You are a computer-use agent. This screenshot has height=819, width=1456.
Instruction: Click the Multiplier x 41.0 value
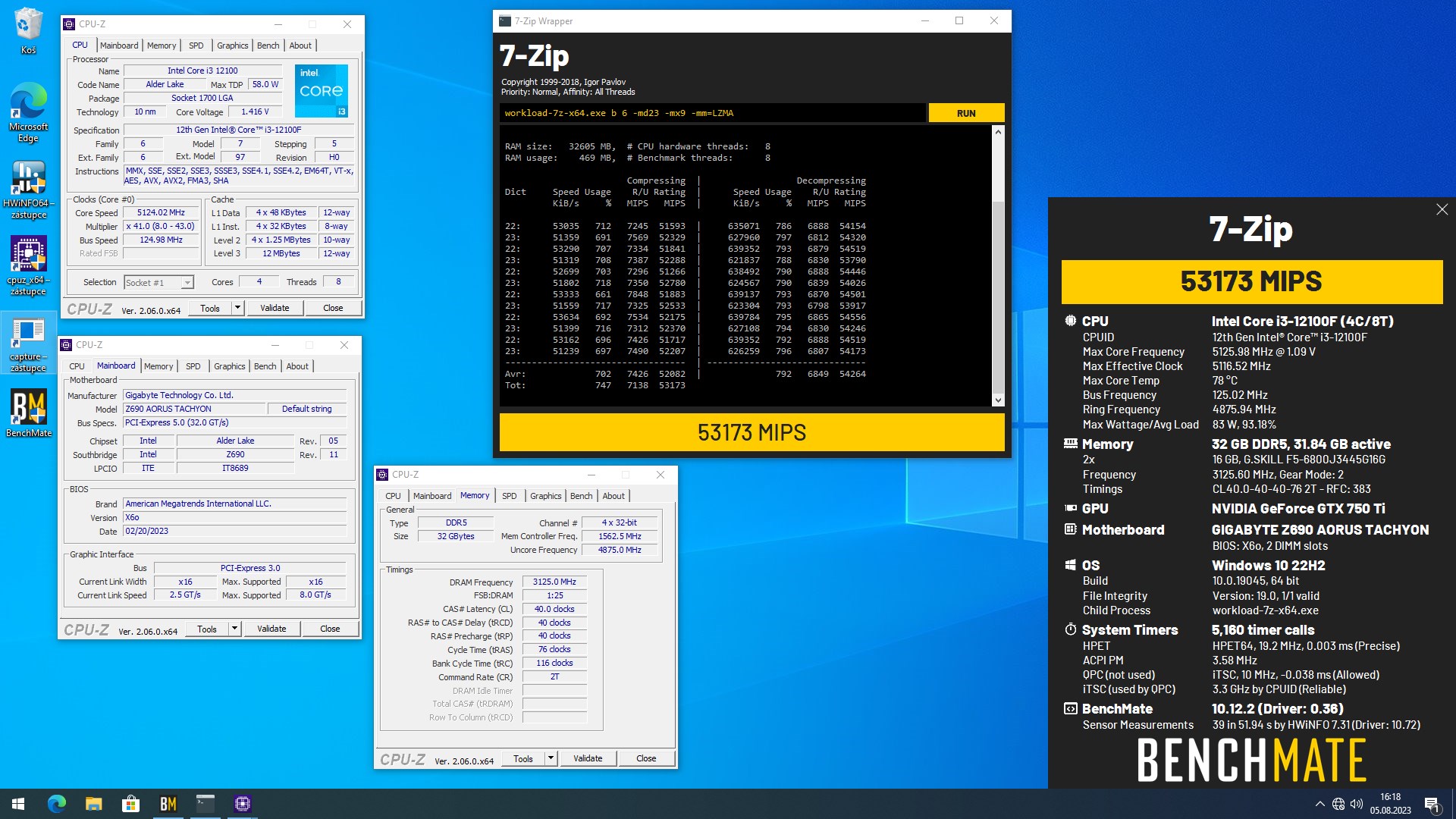[161, 227]
